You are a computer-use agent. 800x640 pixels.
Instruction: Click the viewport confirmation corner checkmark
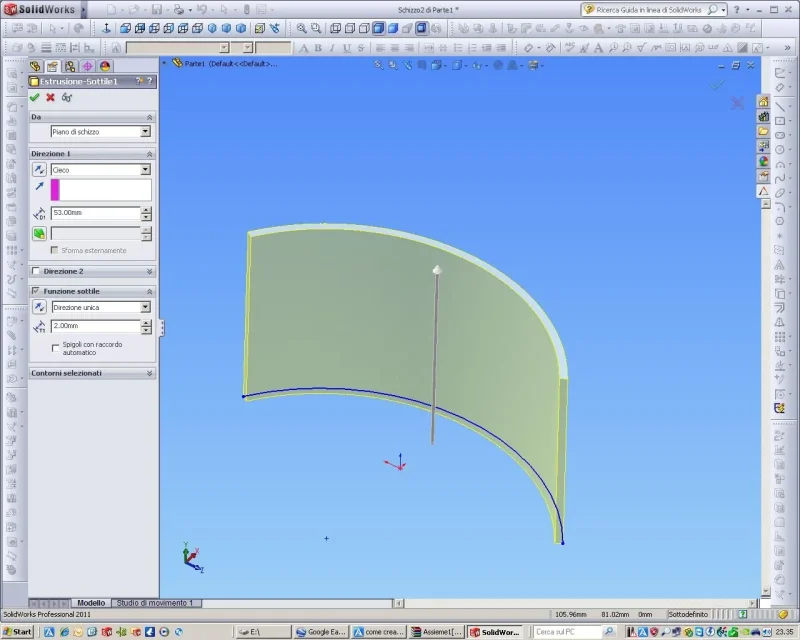[x=717, y=85]
